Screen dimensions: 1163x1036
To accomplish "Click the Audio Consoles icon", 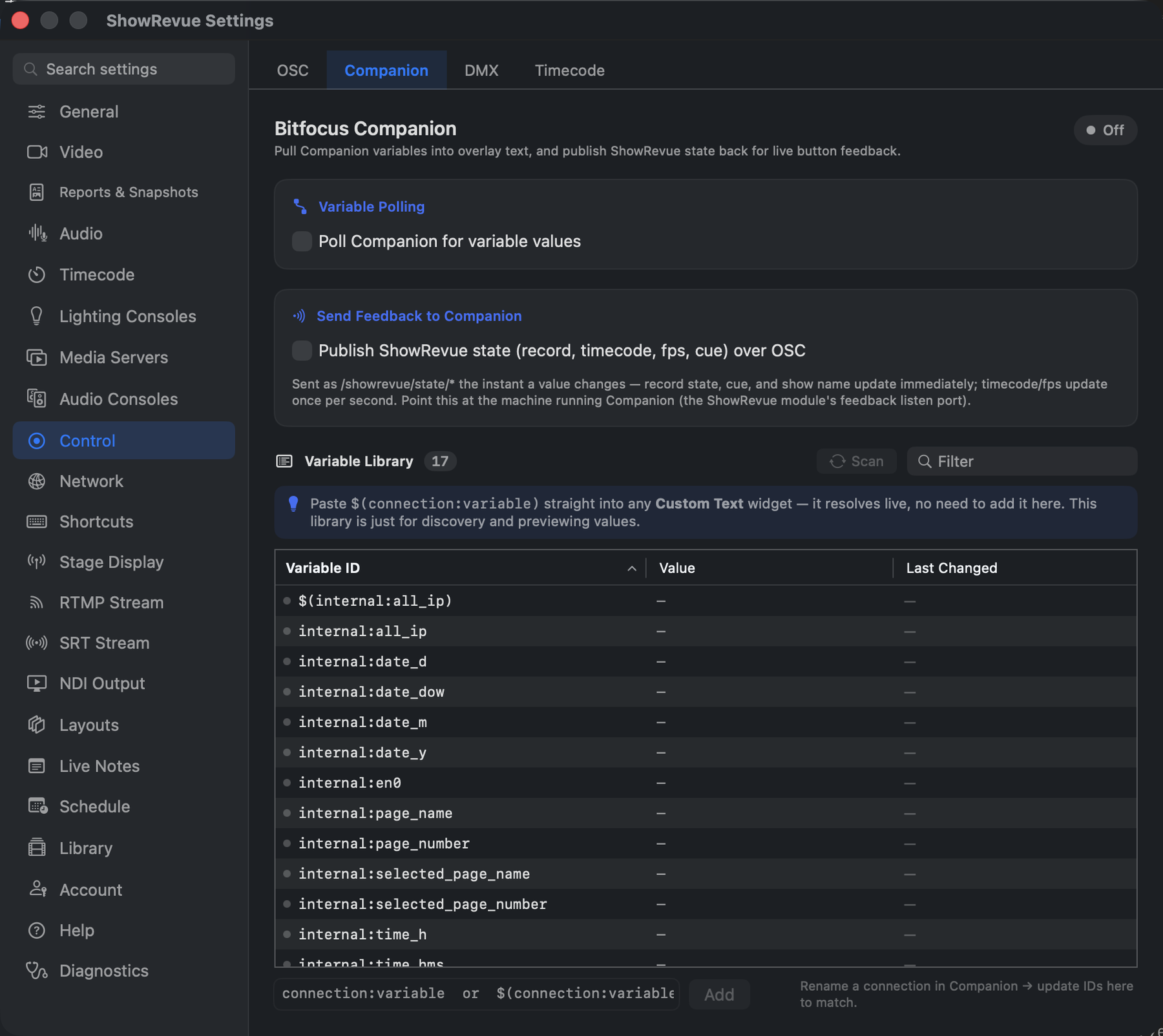I will click(x=37, y=399).
